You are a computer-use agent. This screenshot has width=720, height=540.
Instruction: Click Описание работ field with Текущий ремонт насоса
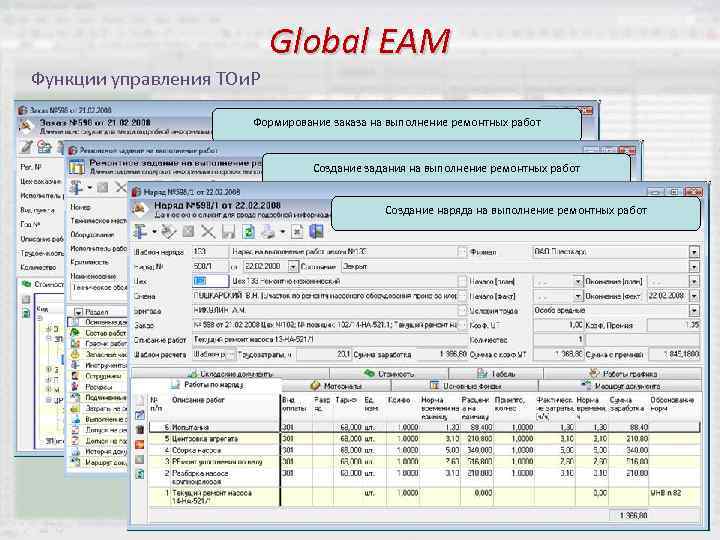click(x=329, y=340)
